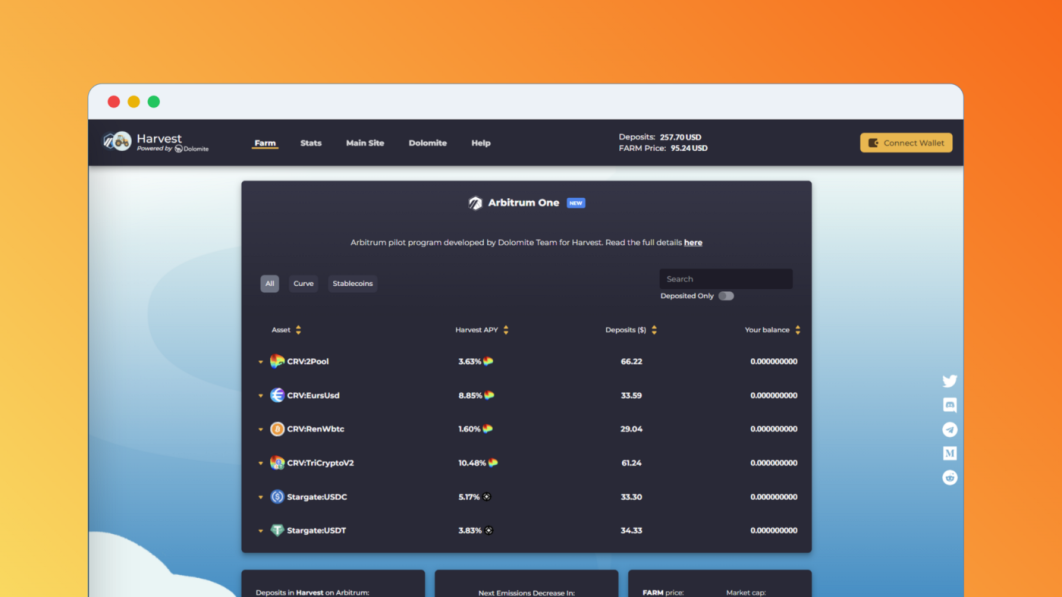Click the Connect Wallet button

point(906,143)
